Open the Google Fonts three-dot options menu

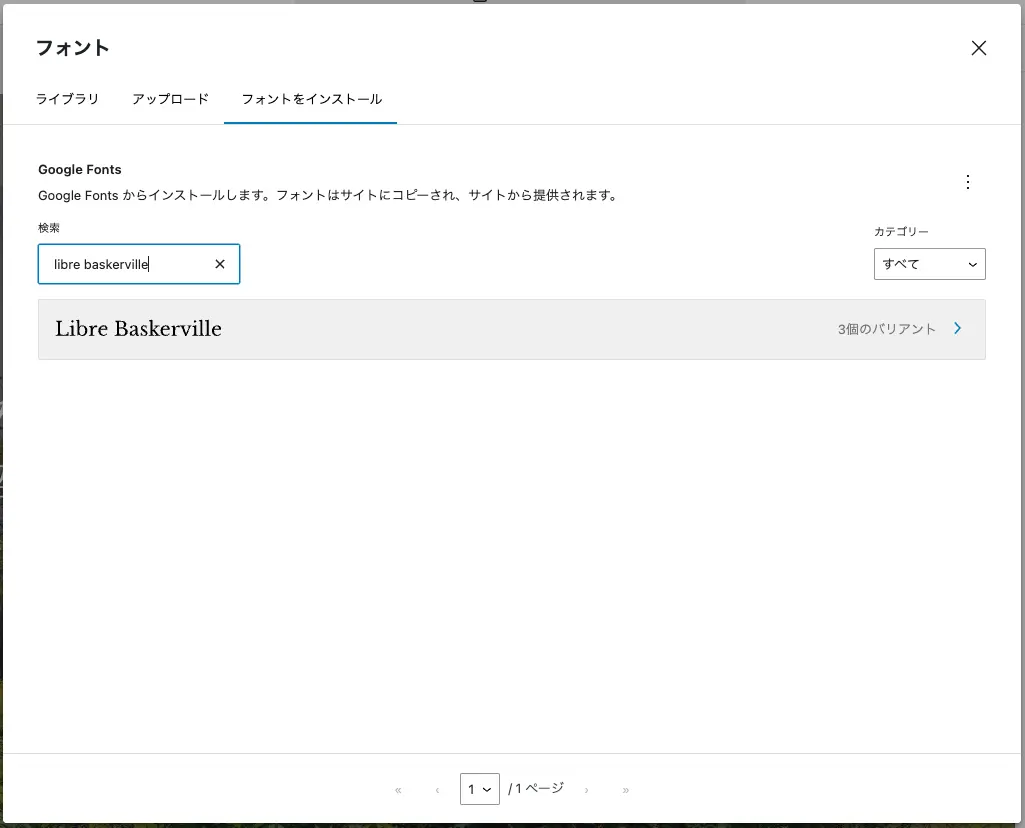(x=967, y=182)
